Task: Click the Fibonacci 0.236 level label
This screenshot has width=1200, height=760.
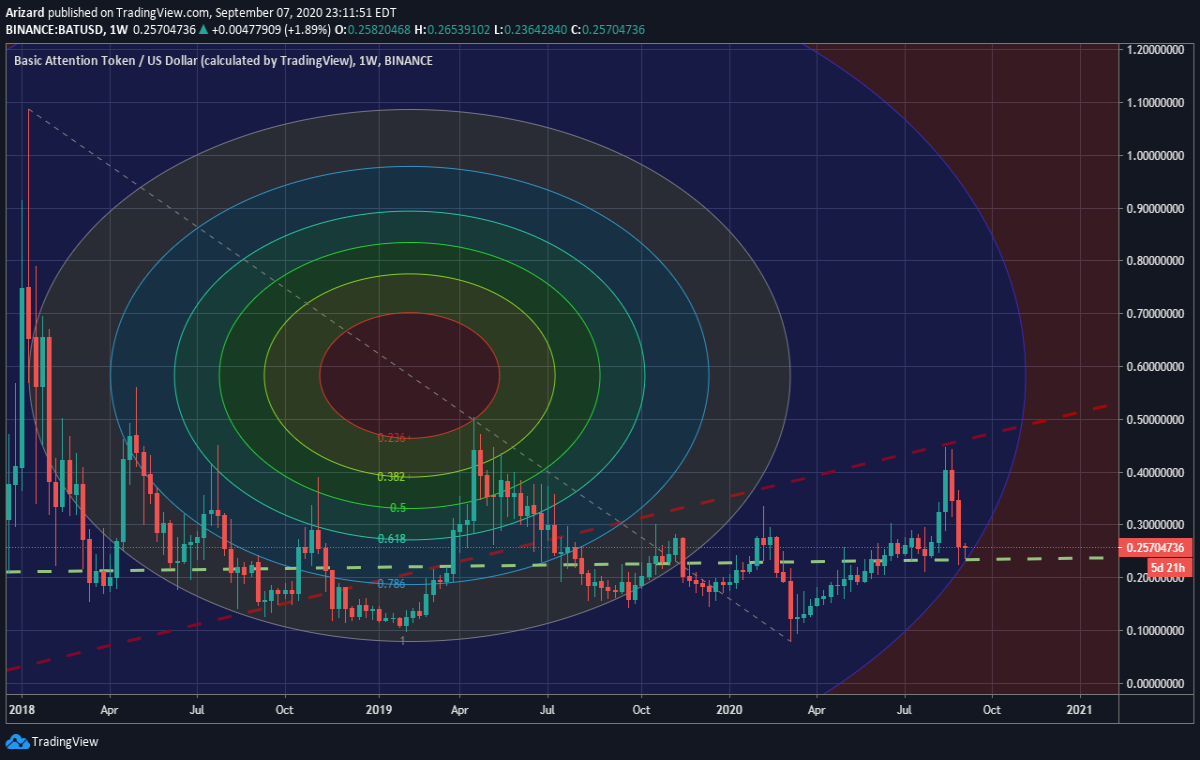Action: click(x=391, y=437)
